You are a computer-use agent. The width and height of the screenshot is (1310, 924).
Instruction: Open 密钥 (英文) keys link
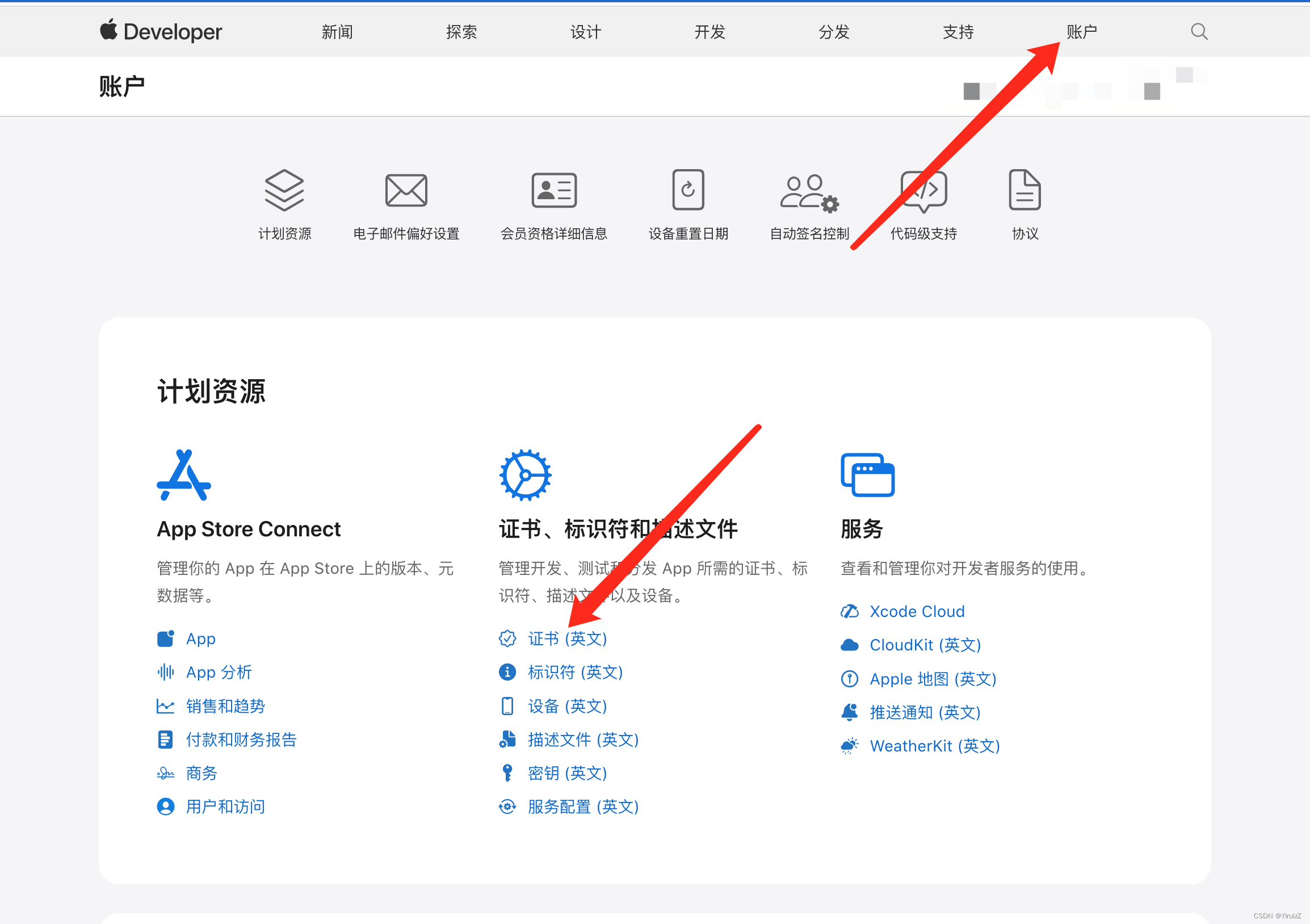(566, 774)
